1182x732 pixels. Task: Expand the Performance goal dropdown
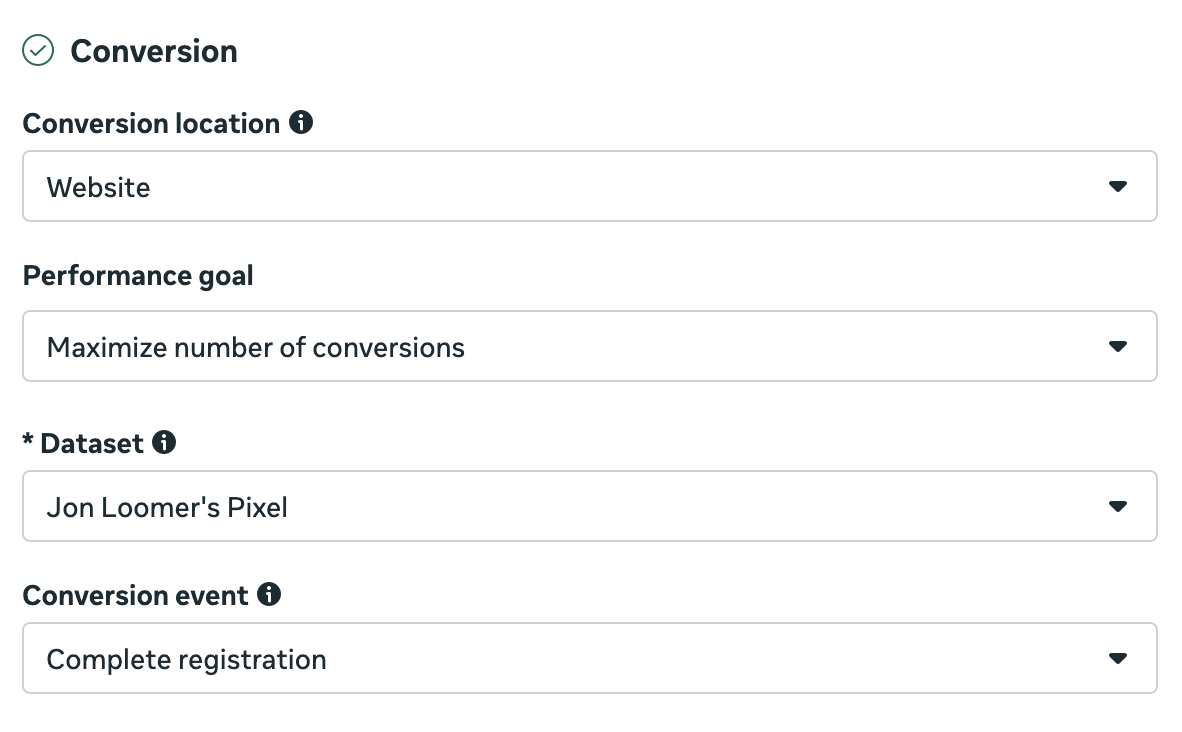[x=589, y=346]
